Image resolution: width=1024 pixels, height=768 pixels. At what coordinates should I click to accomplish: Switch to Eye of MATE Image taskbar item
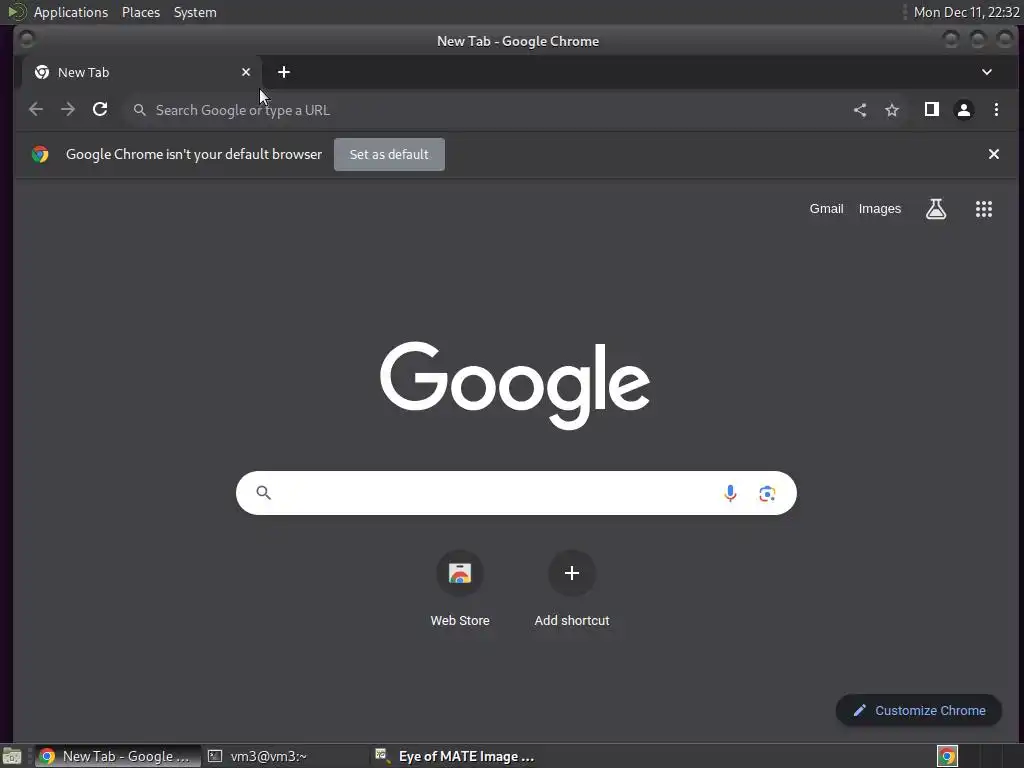pos(455,756)
